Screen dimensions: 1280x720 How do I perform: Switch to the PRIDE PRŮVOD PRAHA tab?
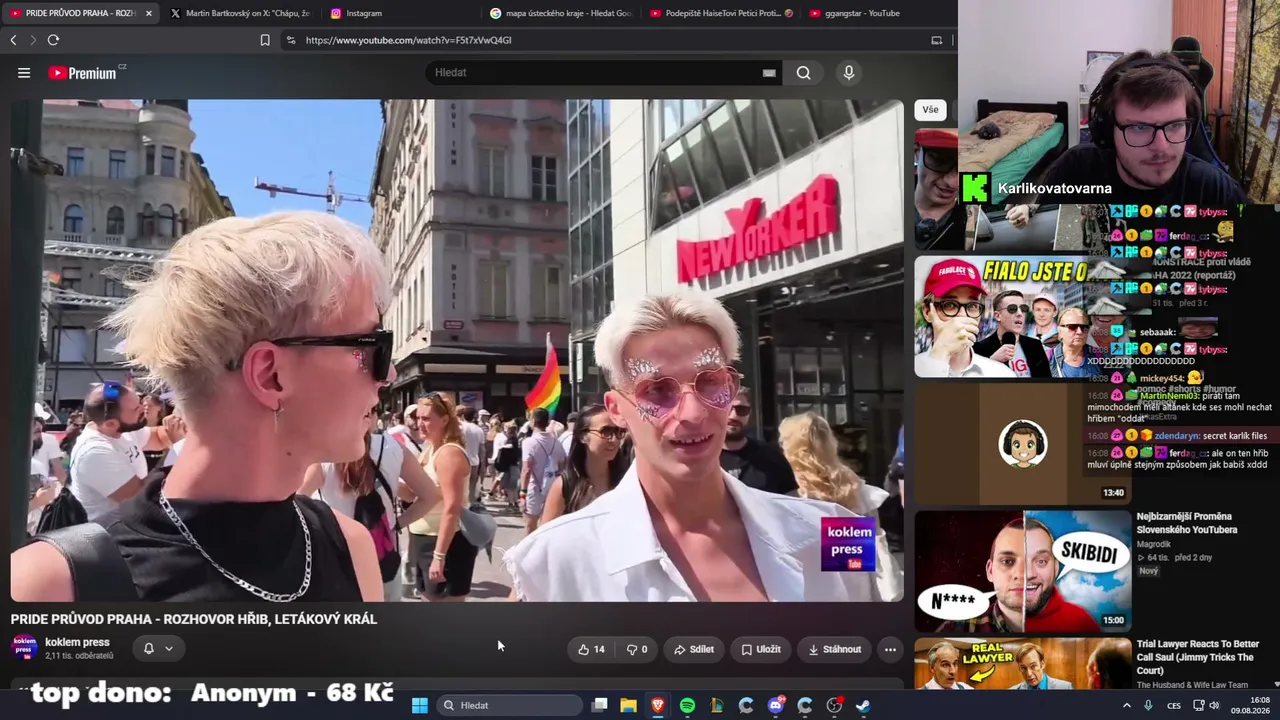[80, 13]
